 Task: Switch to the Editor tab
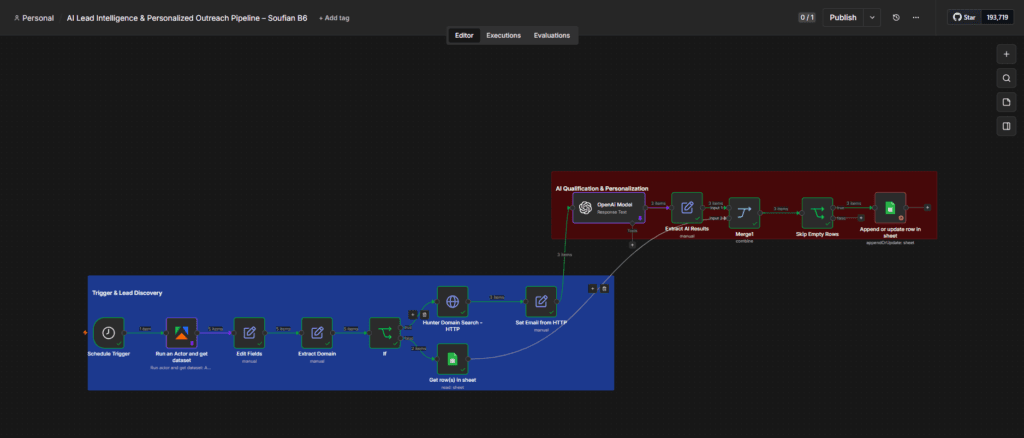[464, 35]
